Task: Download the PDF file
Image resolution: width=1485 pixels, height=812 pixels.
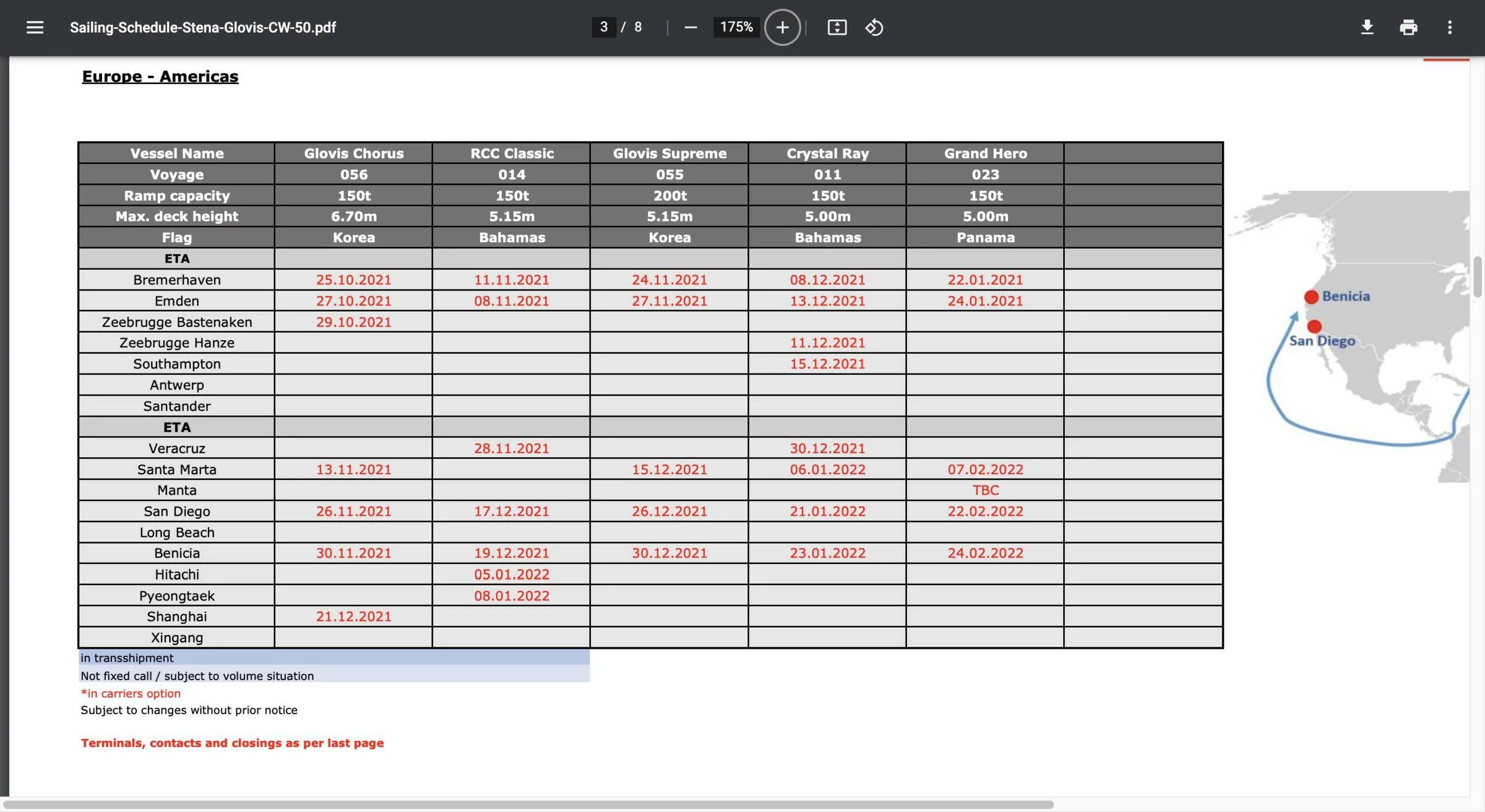Action: tap(1367, 27)
